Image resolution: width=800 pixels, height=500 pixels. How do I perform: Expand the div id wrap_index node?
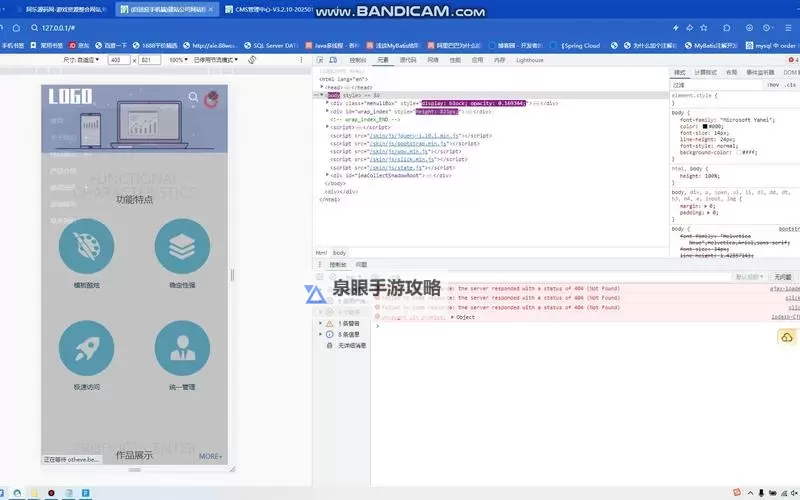pos(327,111)
